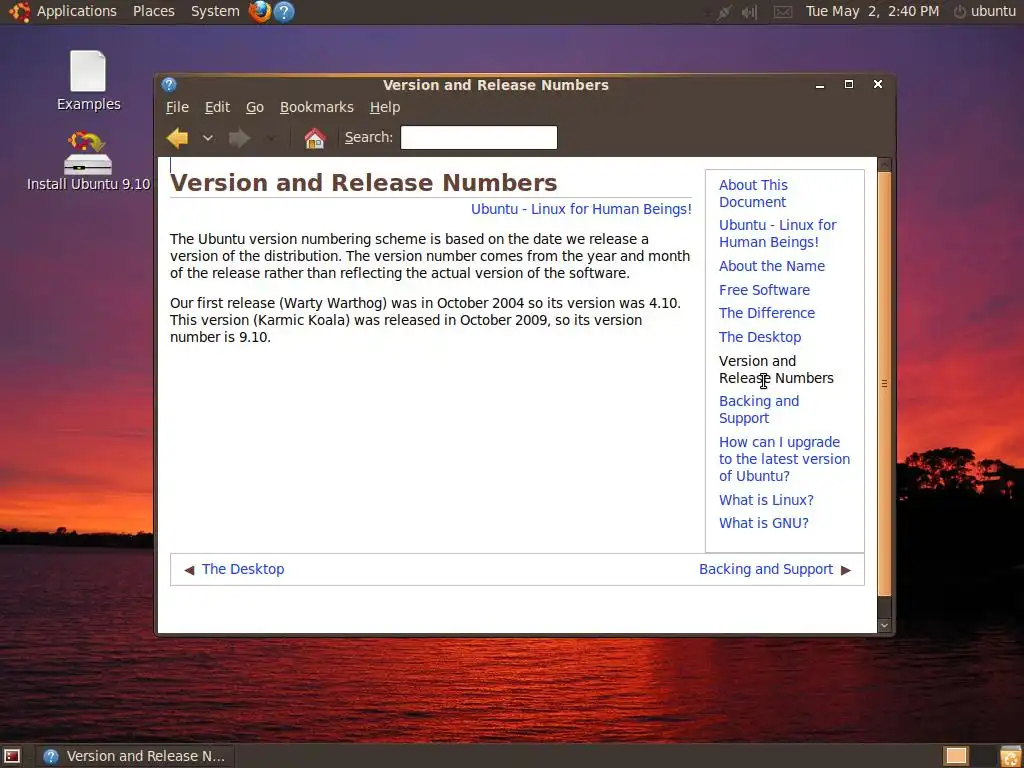
Task: Open The Desktop sidebar link
Action: (x=760, y=337)
